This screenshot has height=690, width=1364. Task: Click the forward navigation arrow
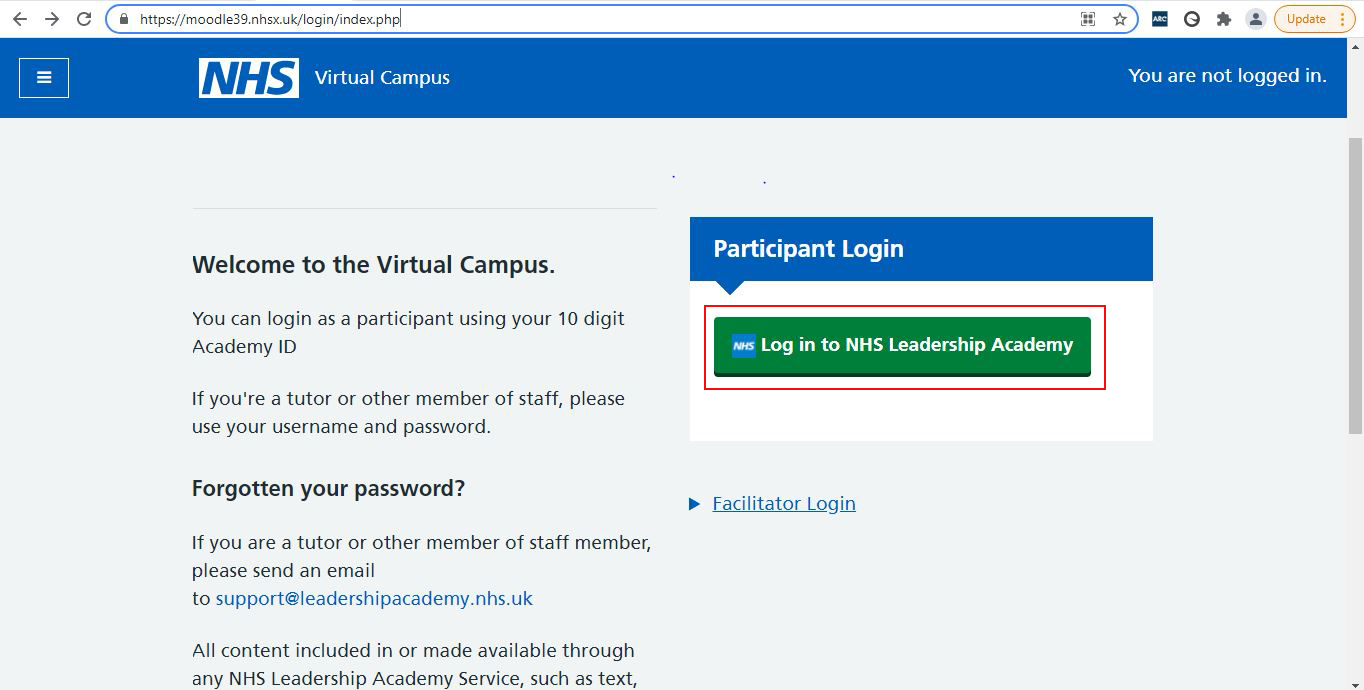pyautogui.click(x=52, y=18)
